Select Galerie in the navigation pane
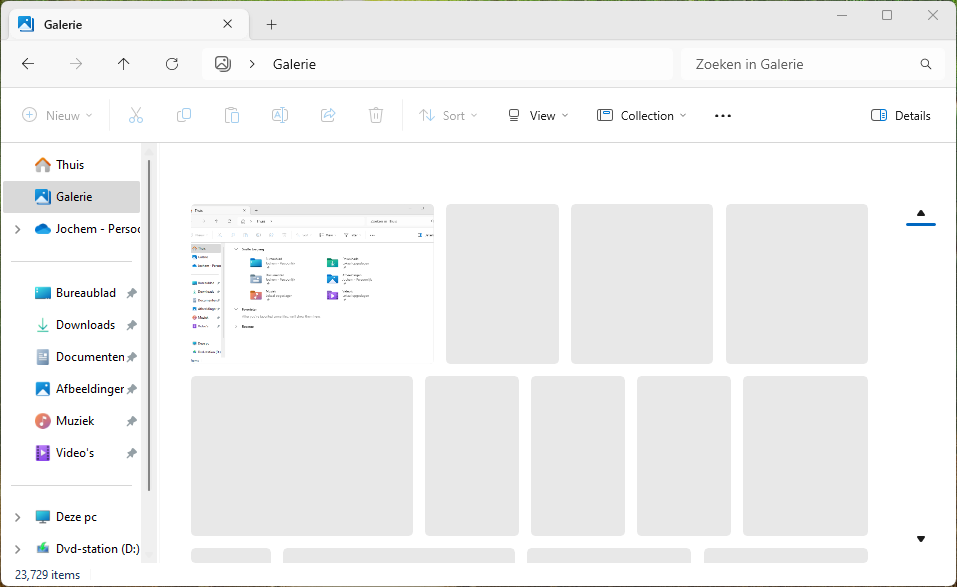This screenshot has height=587, width=957. 71,196
